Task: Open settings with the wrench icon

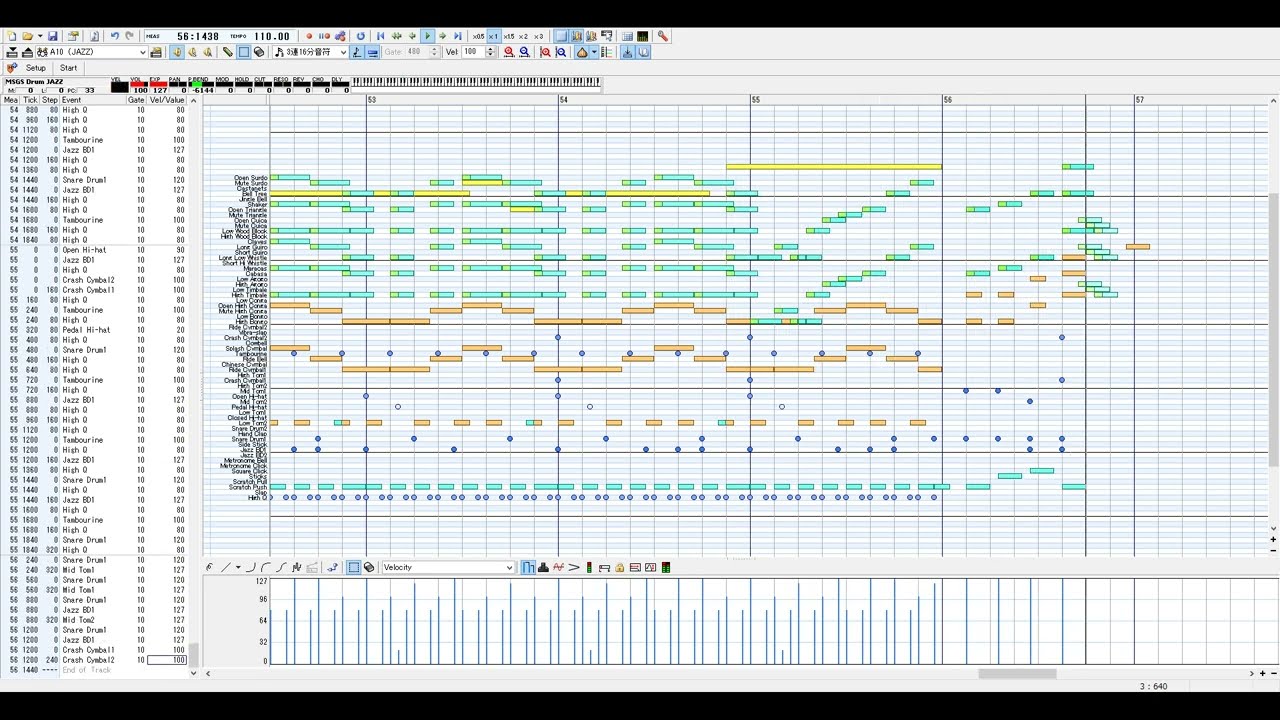Action: pyautogui.click(x=662, y=36)
